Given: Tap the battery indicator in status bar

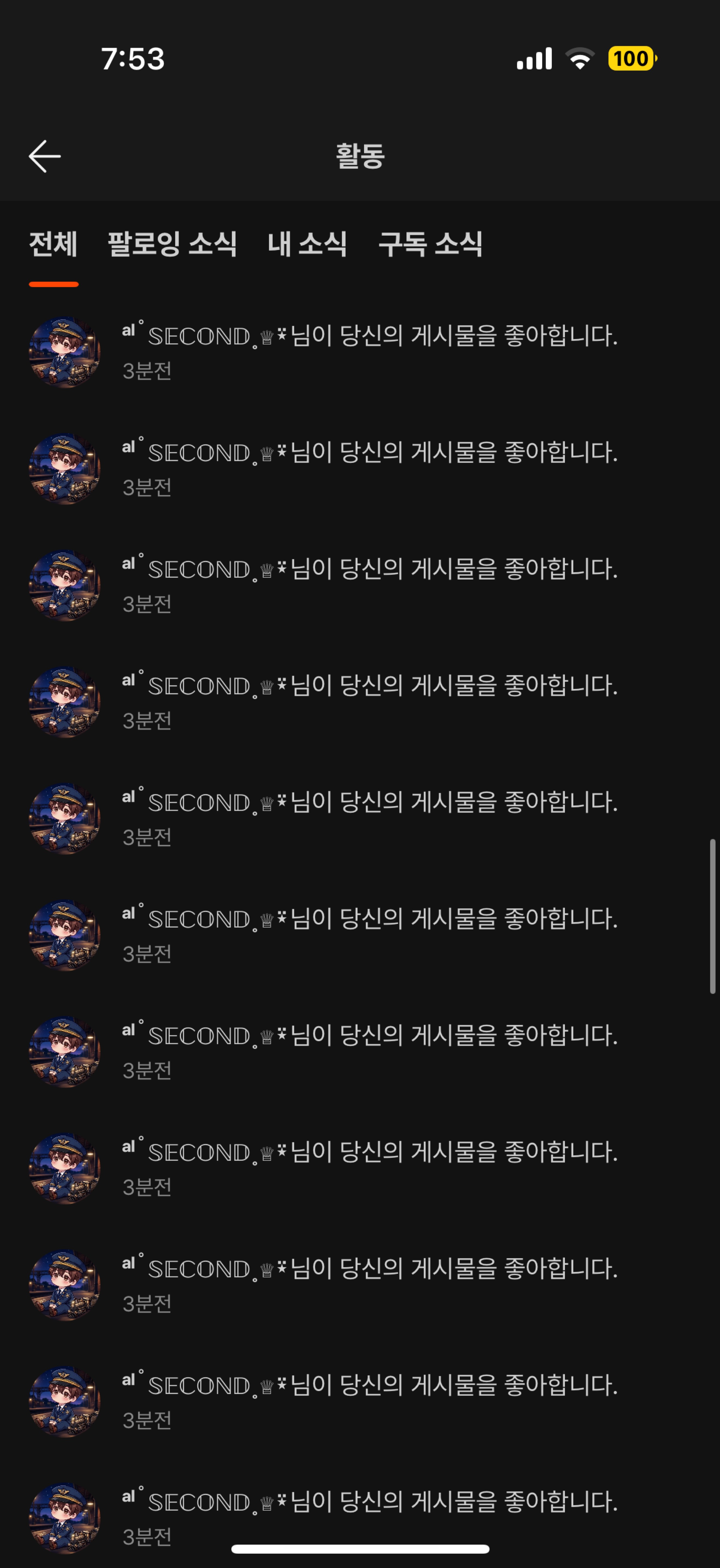Looking at the screenshot, I should click(632, 59).
